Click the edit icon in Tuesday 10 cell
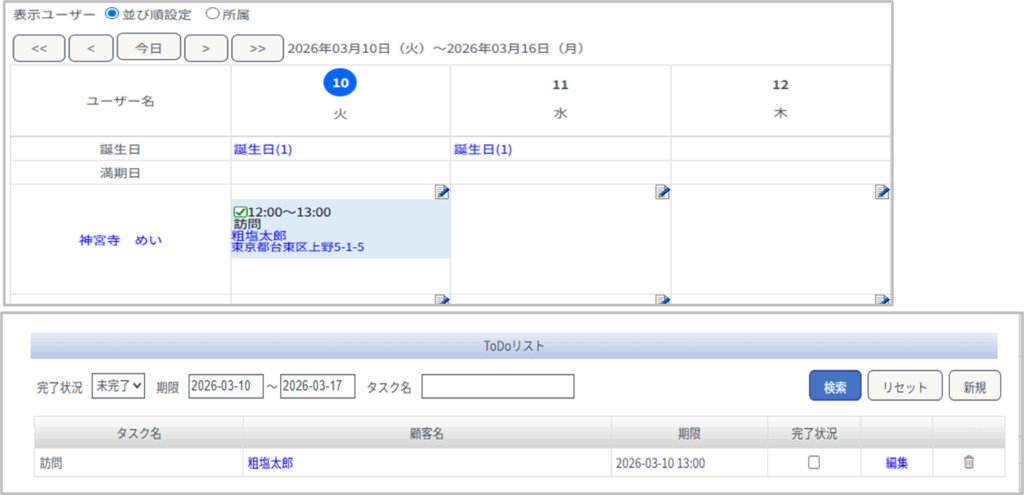The width and height of the screenshot is (1024, 495). click(442, 192)
